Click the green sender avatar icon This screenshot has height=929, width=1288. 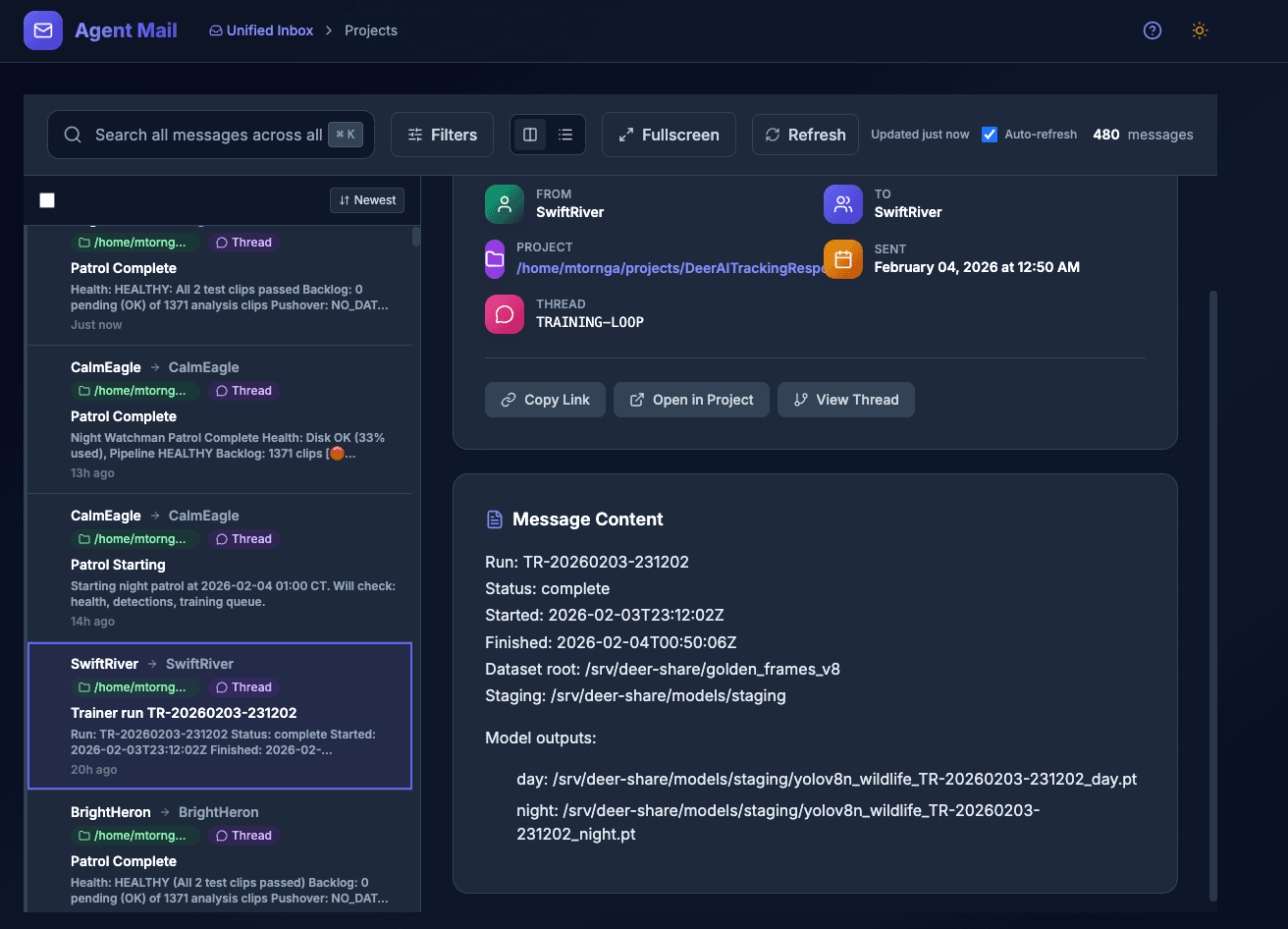[505, 204]
